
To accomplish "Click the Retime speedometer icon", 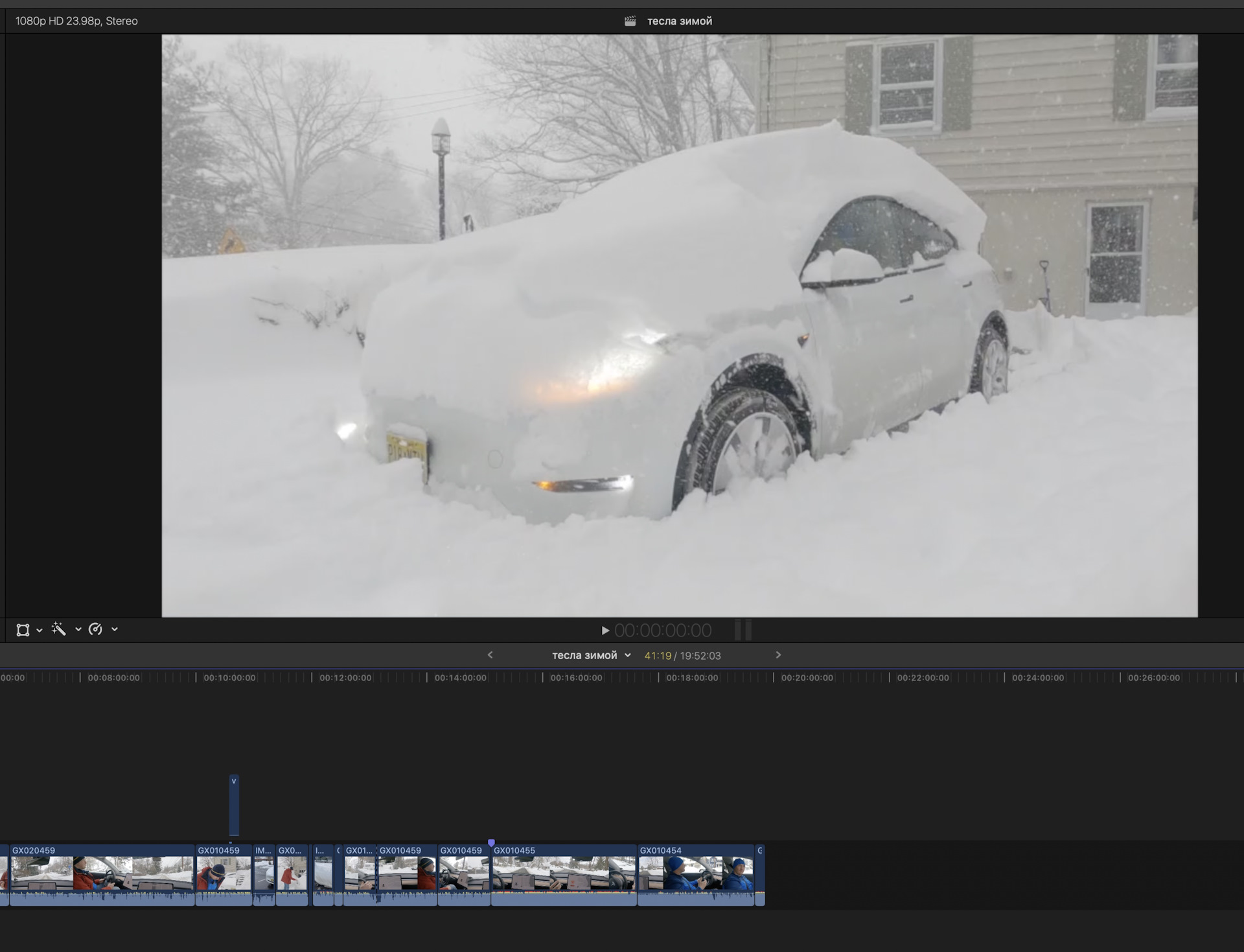I will (95, 629).
